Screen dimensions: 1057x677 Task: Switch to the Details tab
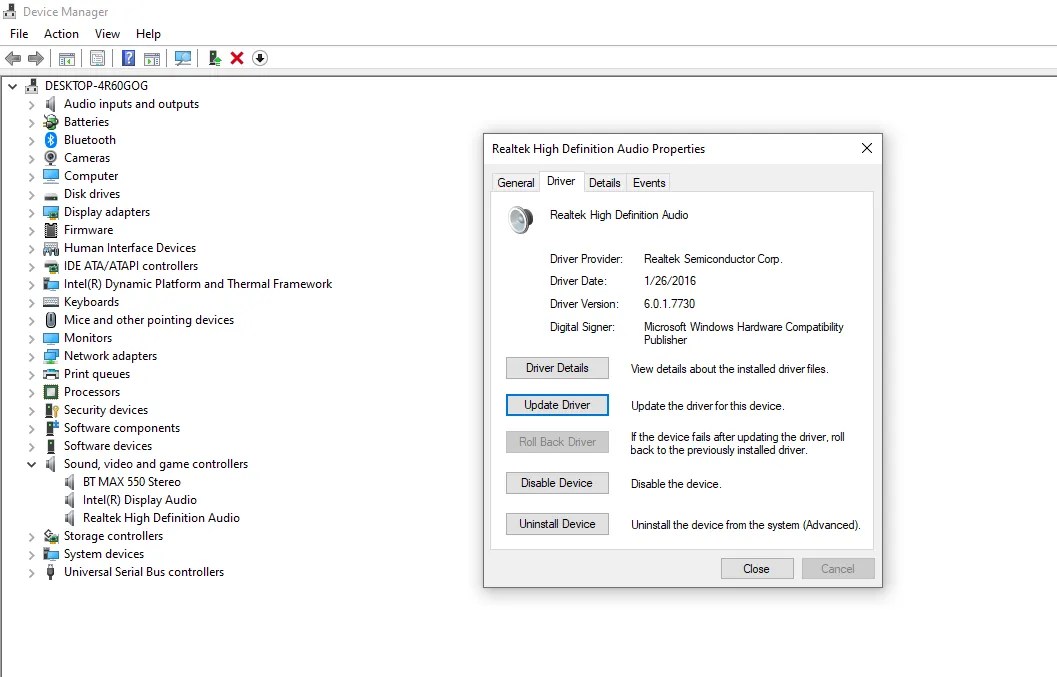point(605,182)
